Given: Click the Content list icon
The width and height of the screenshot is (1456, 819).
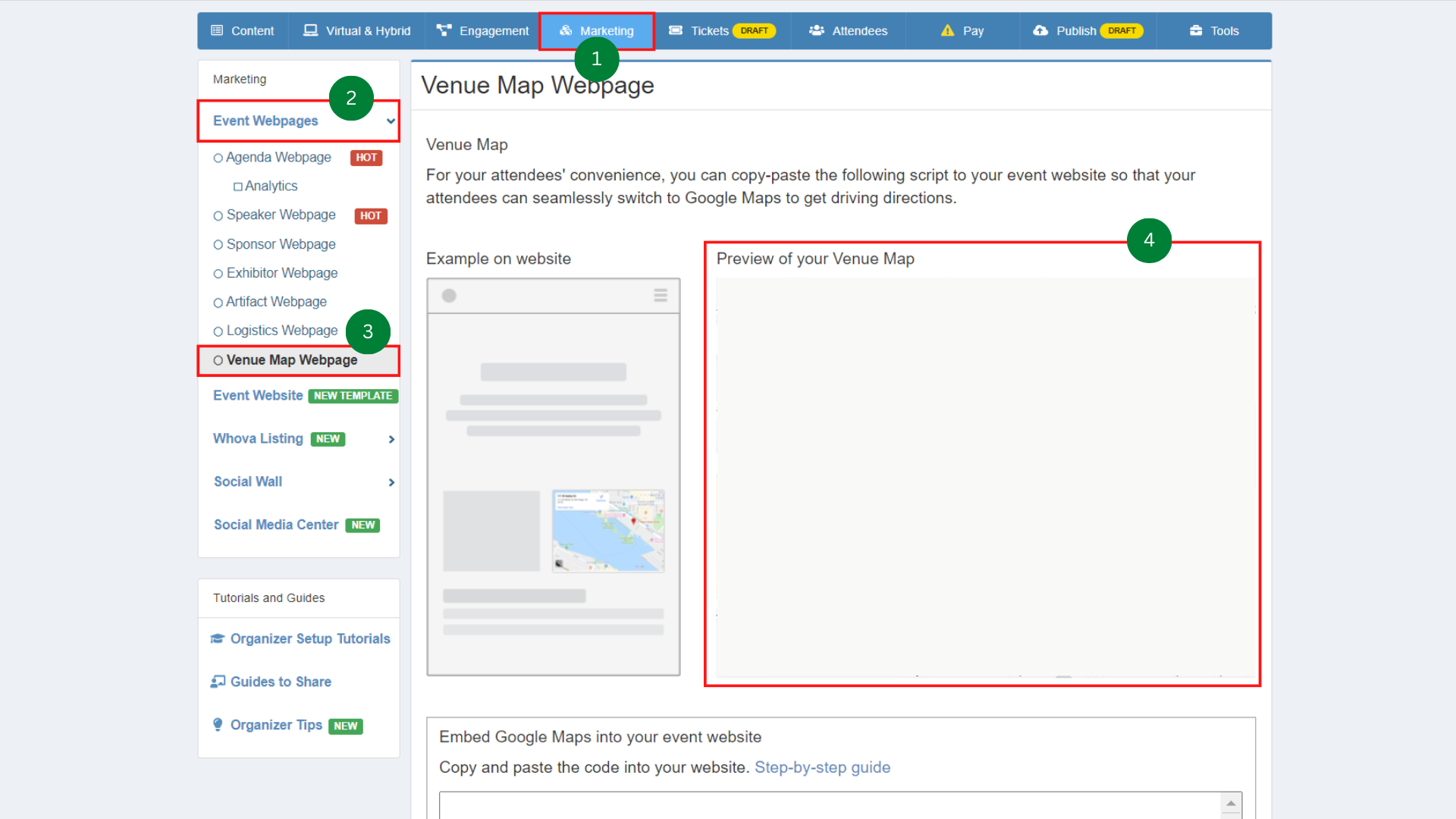Looking at the screenshot, I should [x=217, y=30].
